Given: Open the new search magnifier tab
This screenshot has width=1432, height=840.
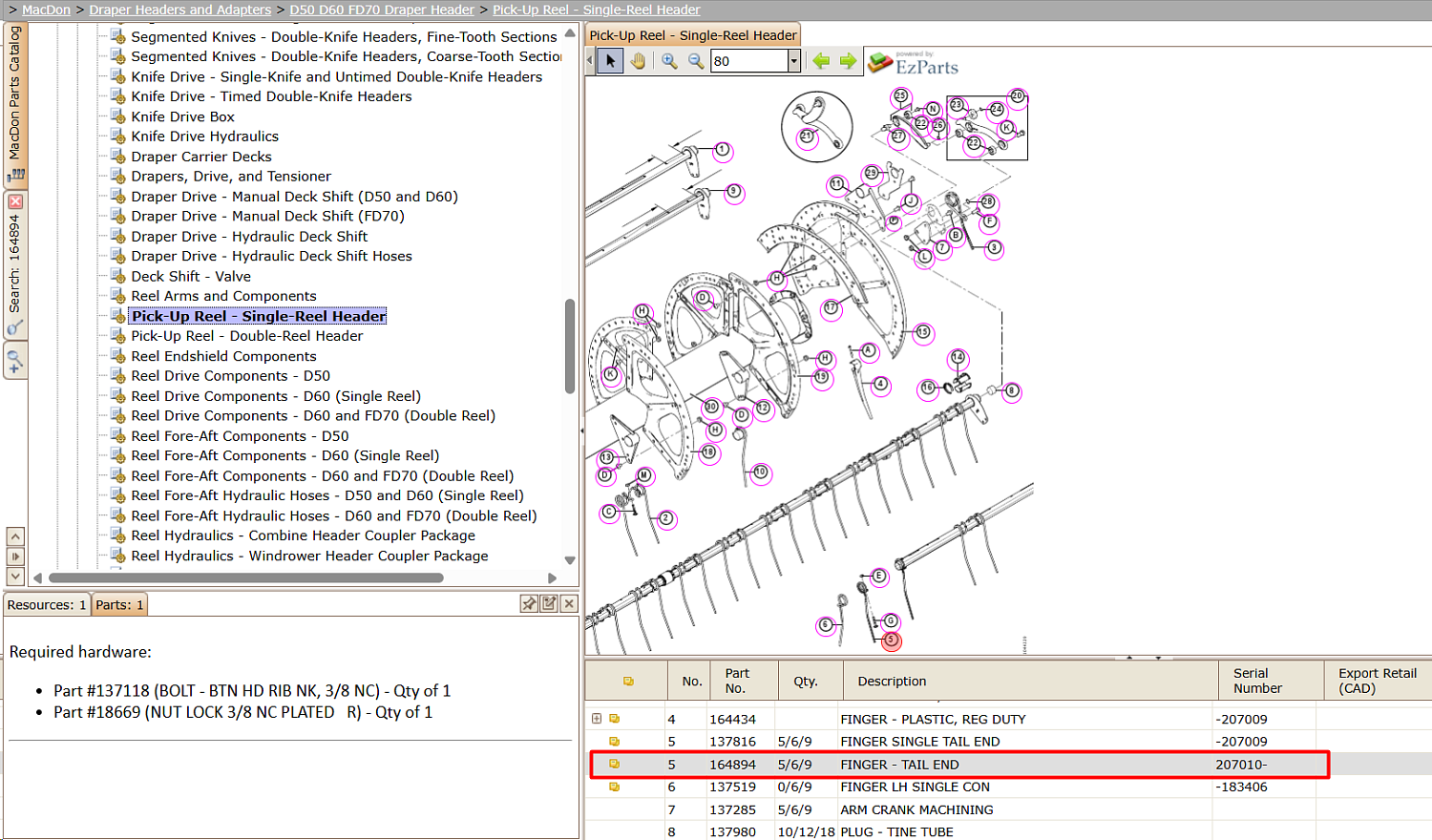Looking at the screenshot, I should coord(15,362).
